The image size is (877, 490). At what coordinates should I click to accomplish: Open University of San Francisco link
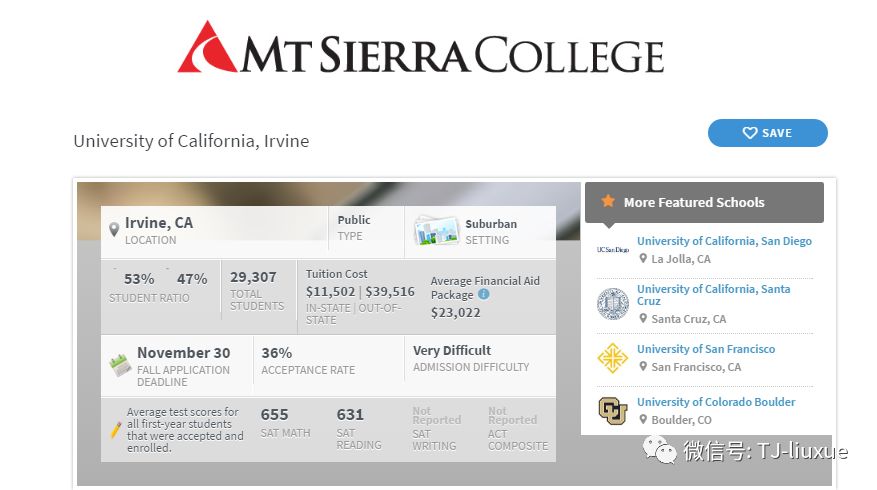point(706,349)
